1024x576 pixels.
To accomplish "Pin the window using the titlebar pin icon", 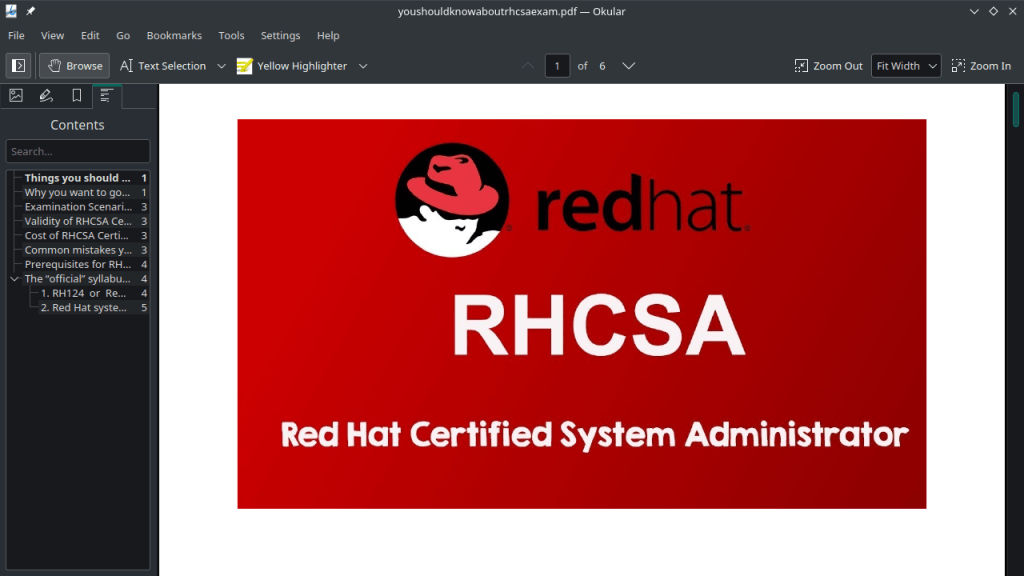I will point(31,11).
